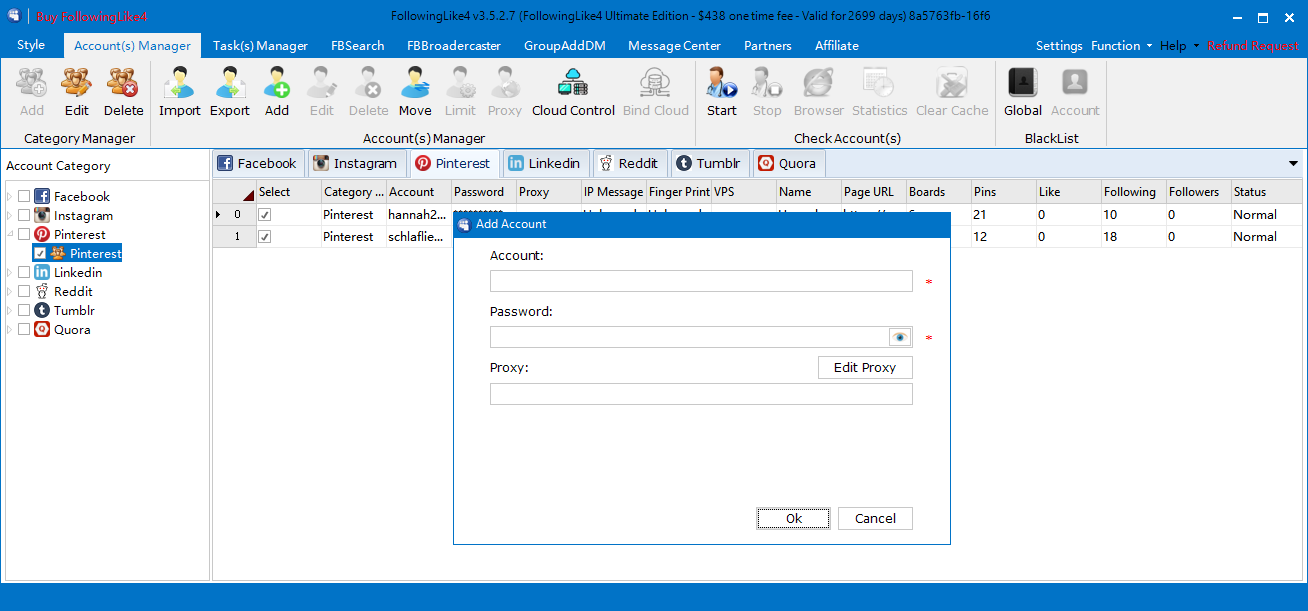Click the Clear Cache icon
The width and height of the screenshot is (1308, 611).
(952, 92)
